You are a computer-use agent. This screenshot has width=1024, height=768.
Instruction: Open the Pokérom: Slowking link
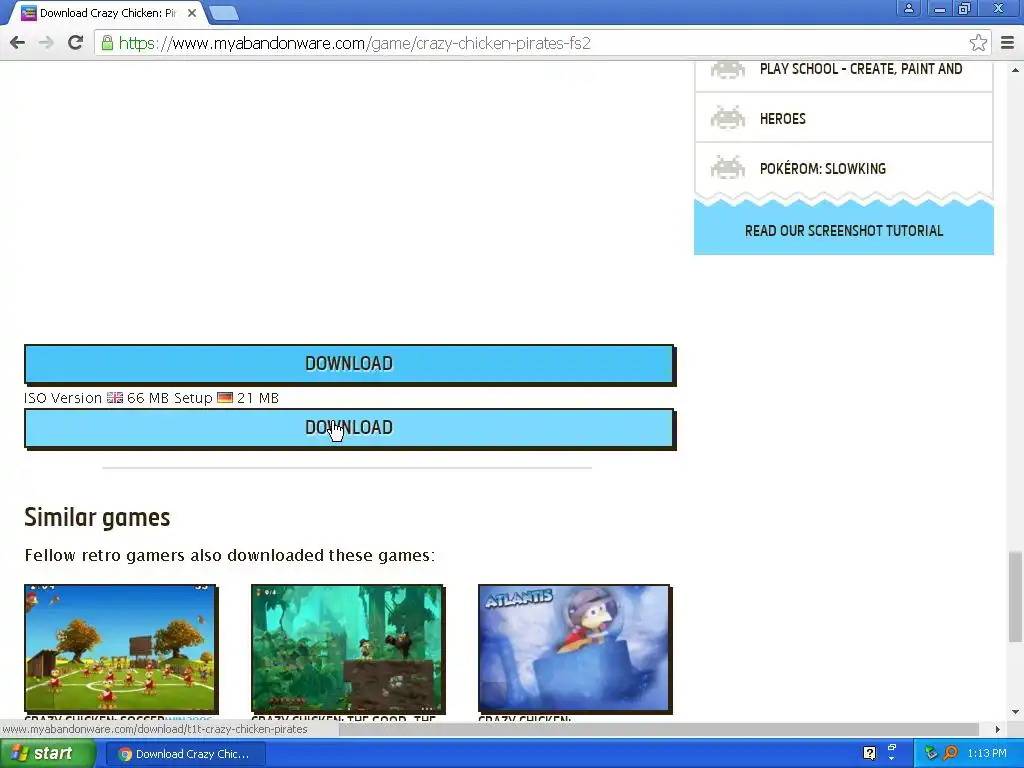823,168
